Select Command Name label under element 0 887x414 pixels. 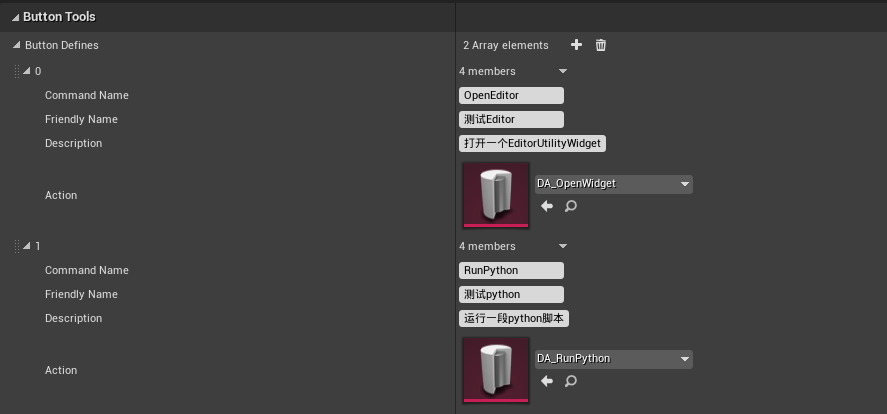(x=87, y=95)
